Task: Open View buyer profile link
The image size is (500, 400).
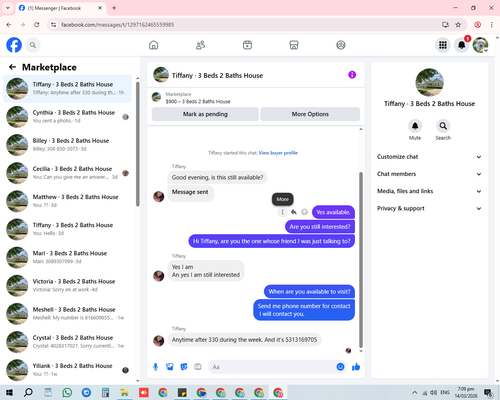Action: tap(278, 153)
